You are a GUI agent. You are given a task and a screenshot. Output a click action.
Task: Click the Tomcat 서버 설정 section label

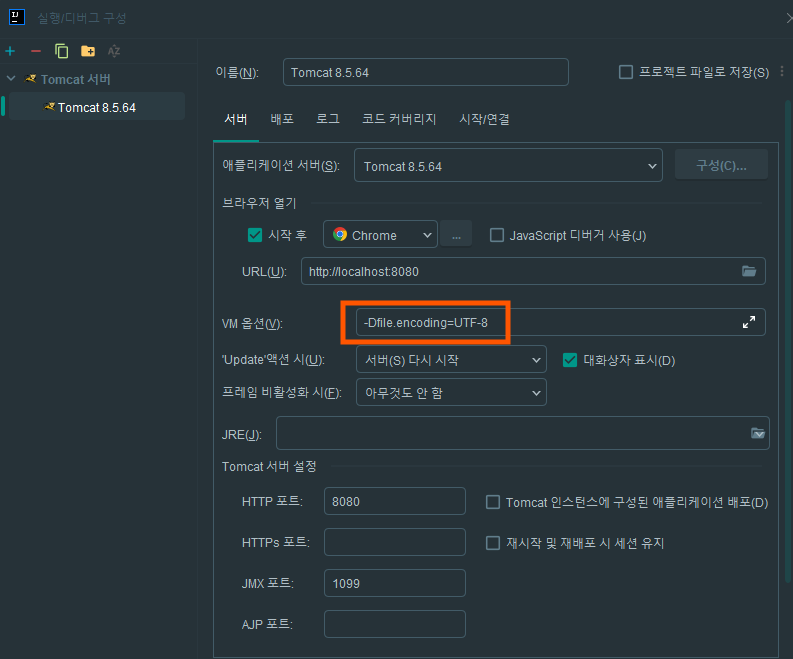269,466
